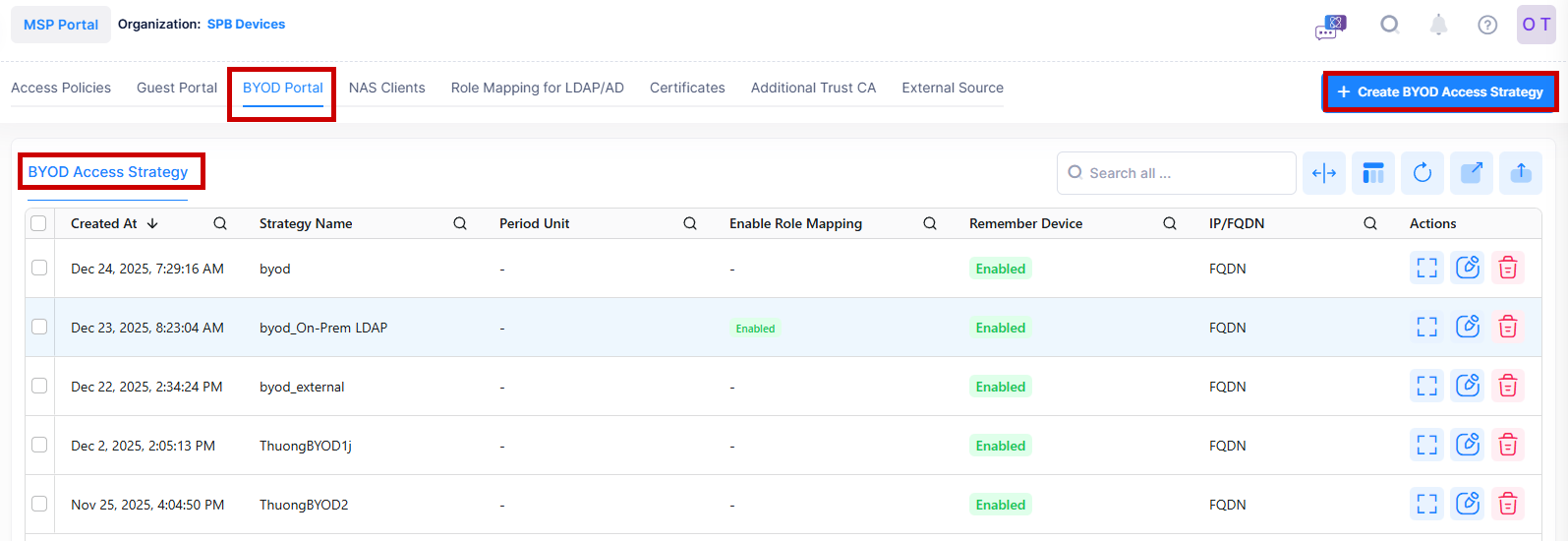Image resolution: width=1568 pixels, height=541 pixels.
Task: Open the help question mark icon
Action: [x=1487, y=25]
